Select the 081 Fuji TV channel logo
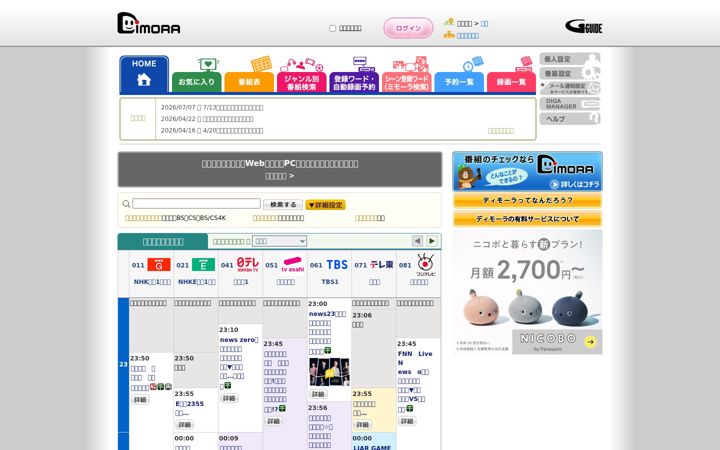 (426, 264)
